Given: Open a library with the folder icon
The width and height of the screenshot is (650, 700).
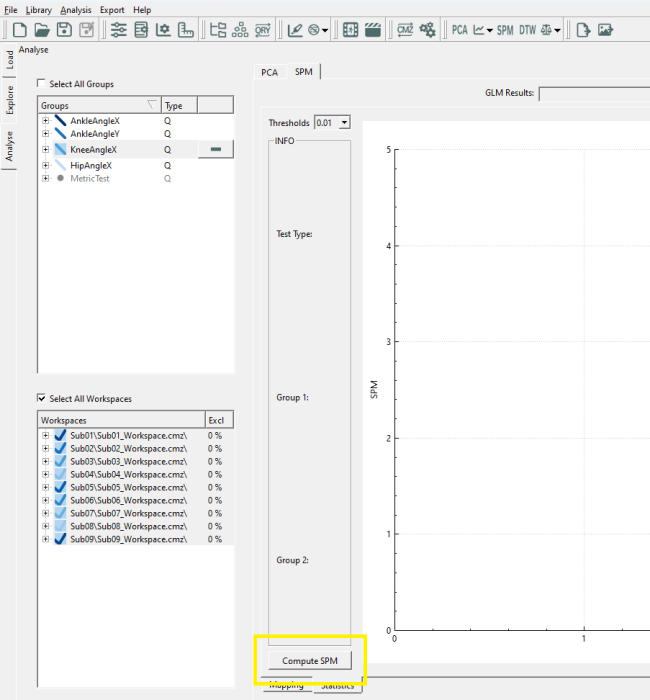Looking at the screenshot, I should 42,30.
